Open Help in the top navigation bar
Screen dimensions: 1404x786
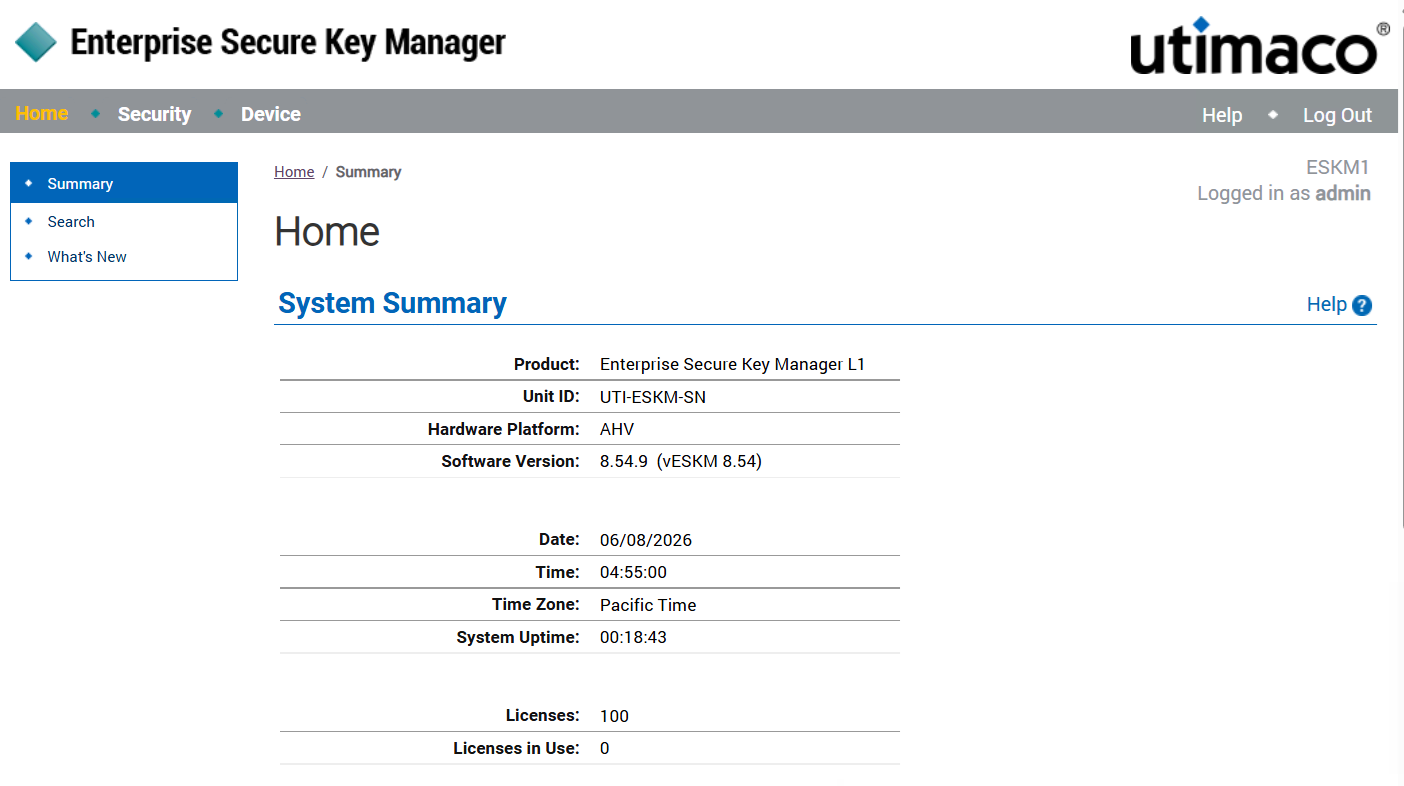click(x=1222, y=115)
